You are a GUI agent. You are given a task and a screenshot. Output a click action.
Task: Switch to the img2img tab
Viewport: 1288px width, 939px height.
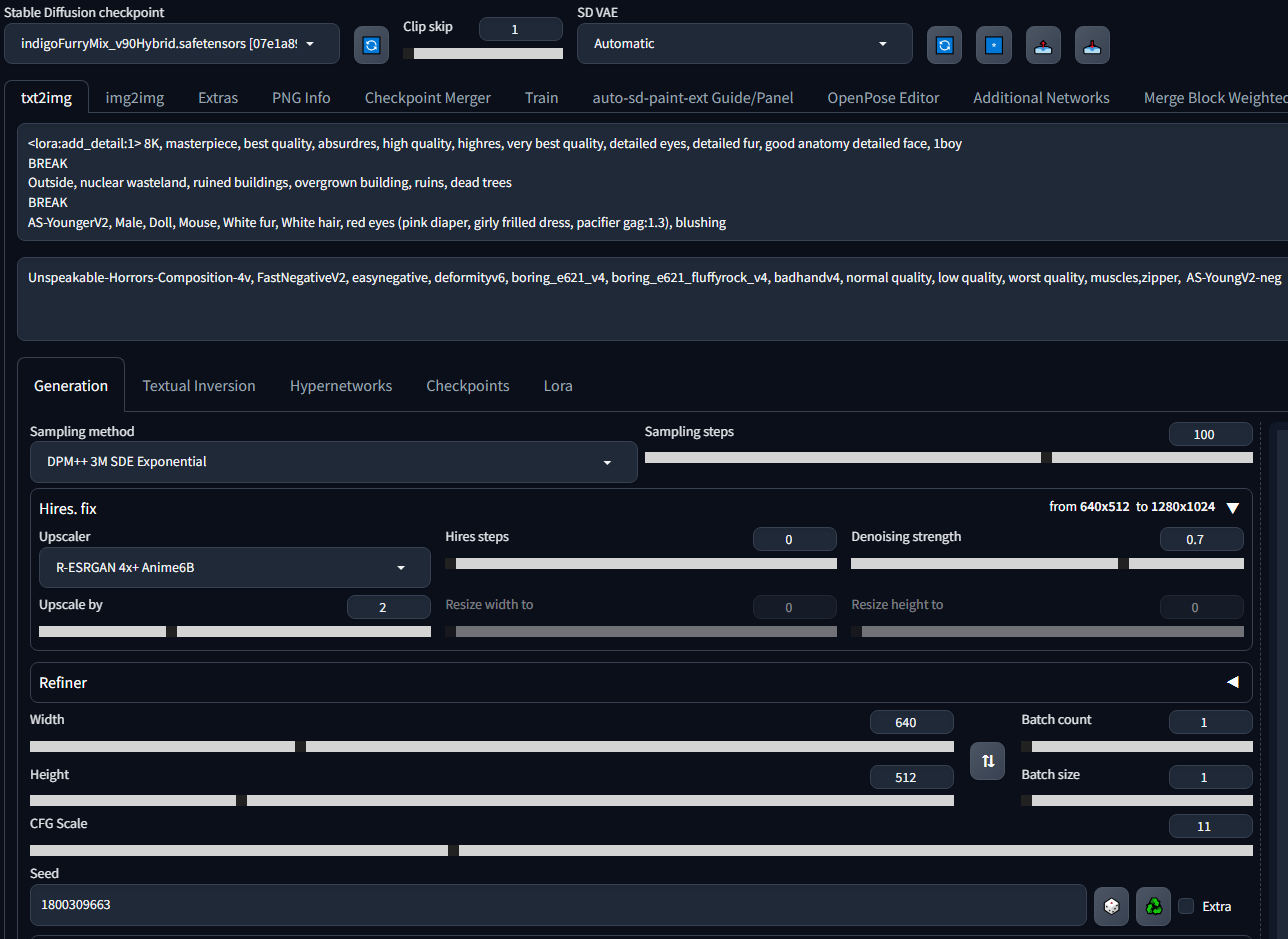pos(134,98)
